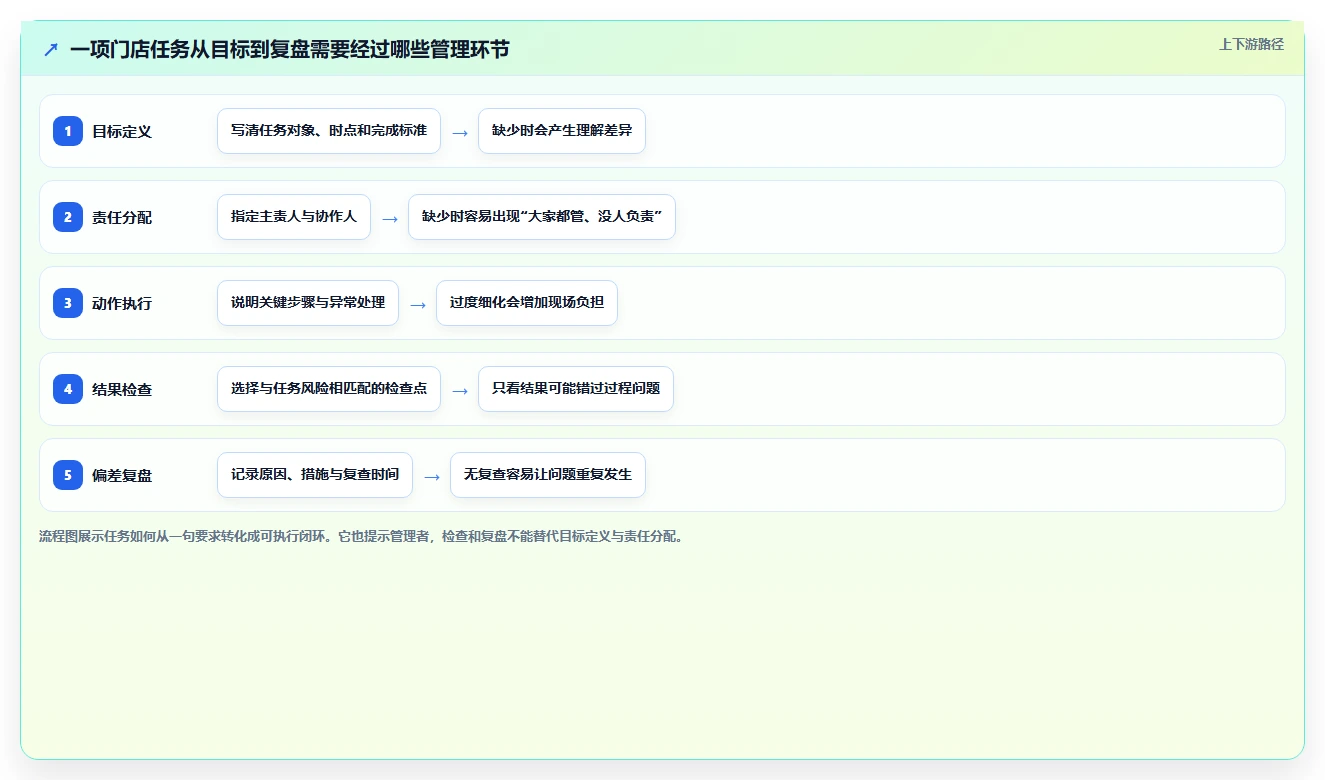Click the step 5 number badge
This screenshot has width=1325, height=780.
click(68, 475)
